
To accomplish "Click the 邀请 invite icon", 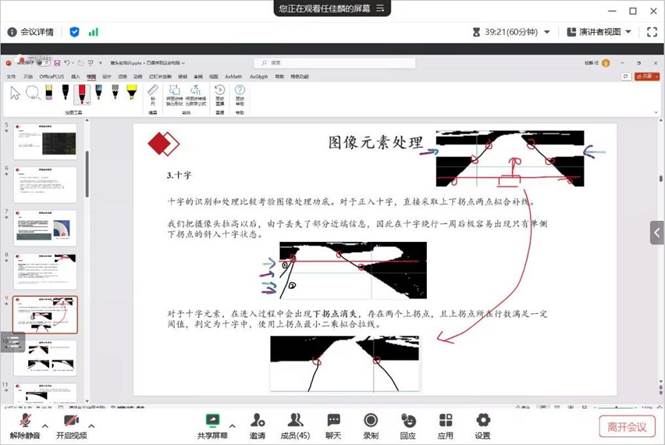I will click(x=258, y=424).
